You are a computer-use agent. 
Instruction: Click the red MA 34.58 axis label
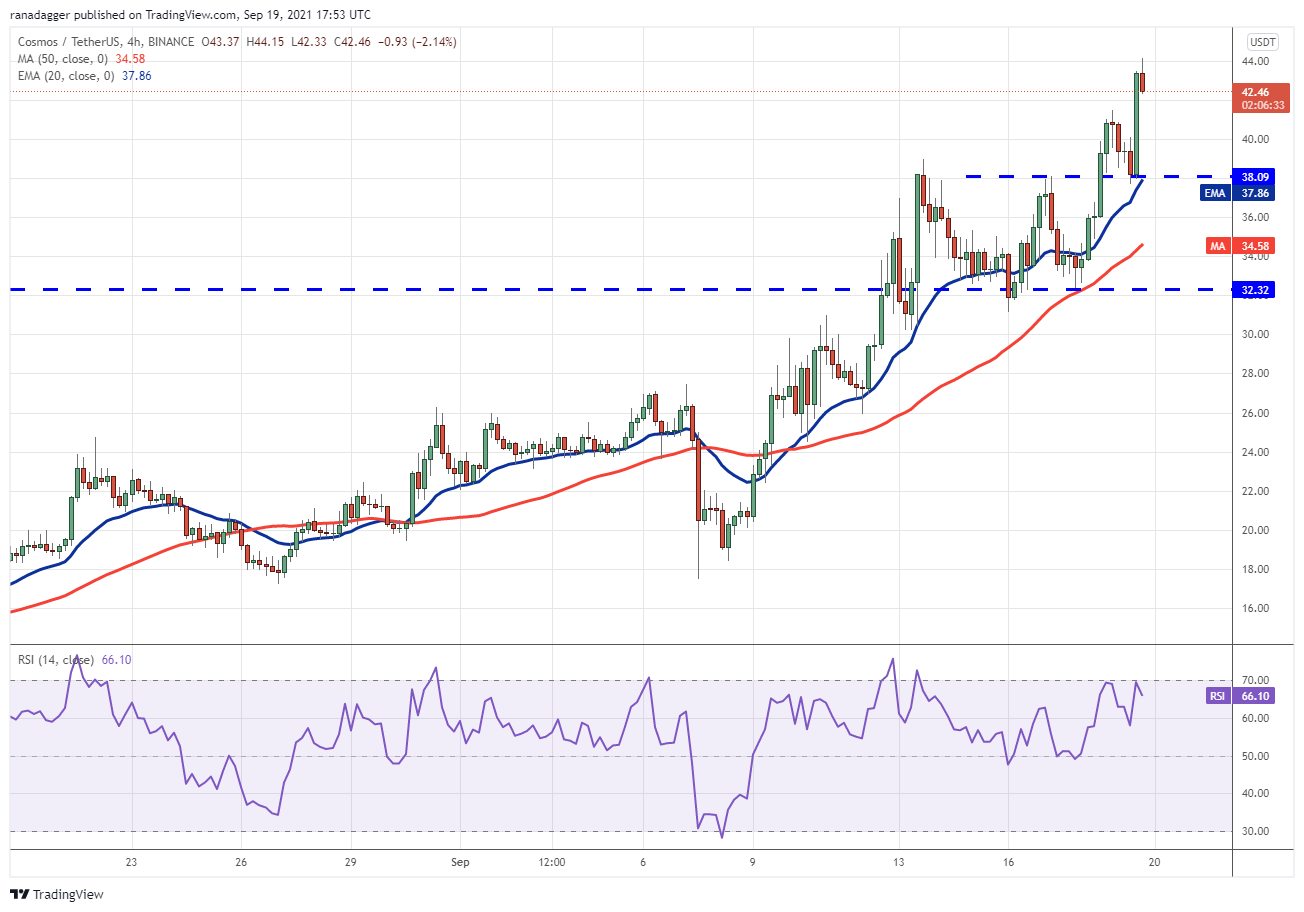[1240, 244]
